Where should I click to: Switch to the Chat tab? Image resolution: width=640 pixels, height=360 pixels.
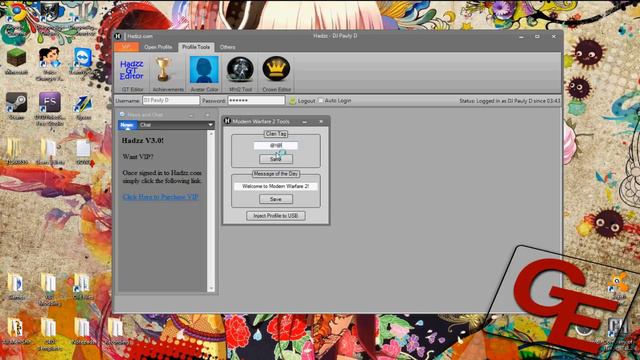coord(146,125)
